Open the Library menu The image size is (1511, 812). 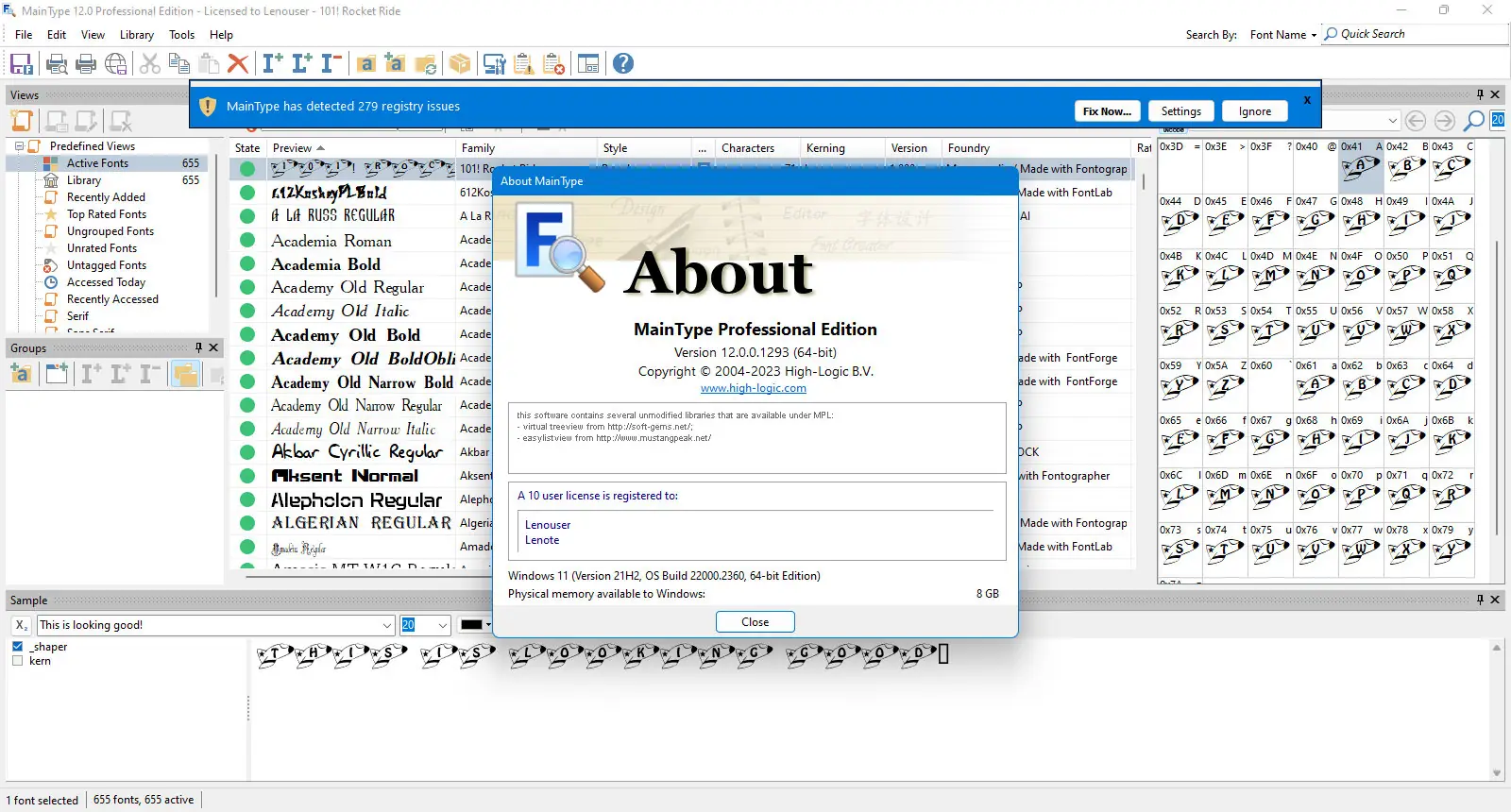tap(137, 35)
